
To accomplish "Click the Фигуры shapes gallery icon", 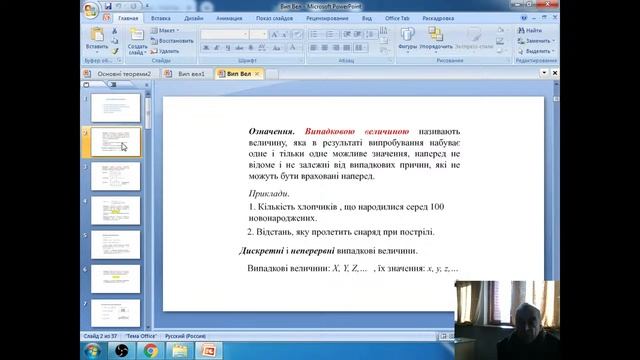I will (407, 34).
